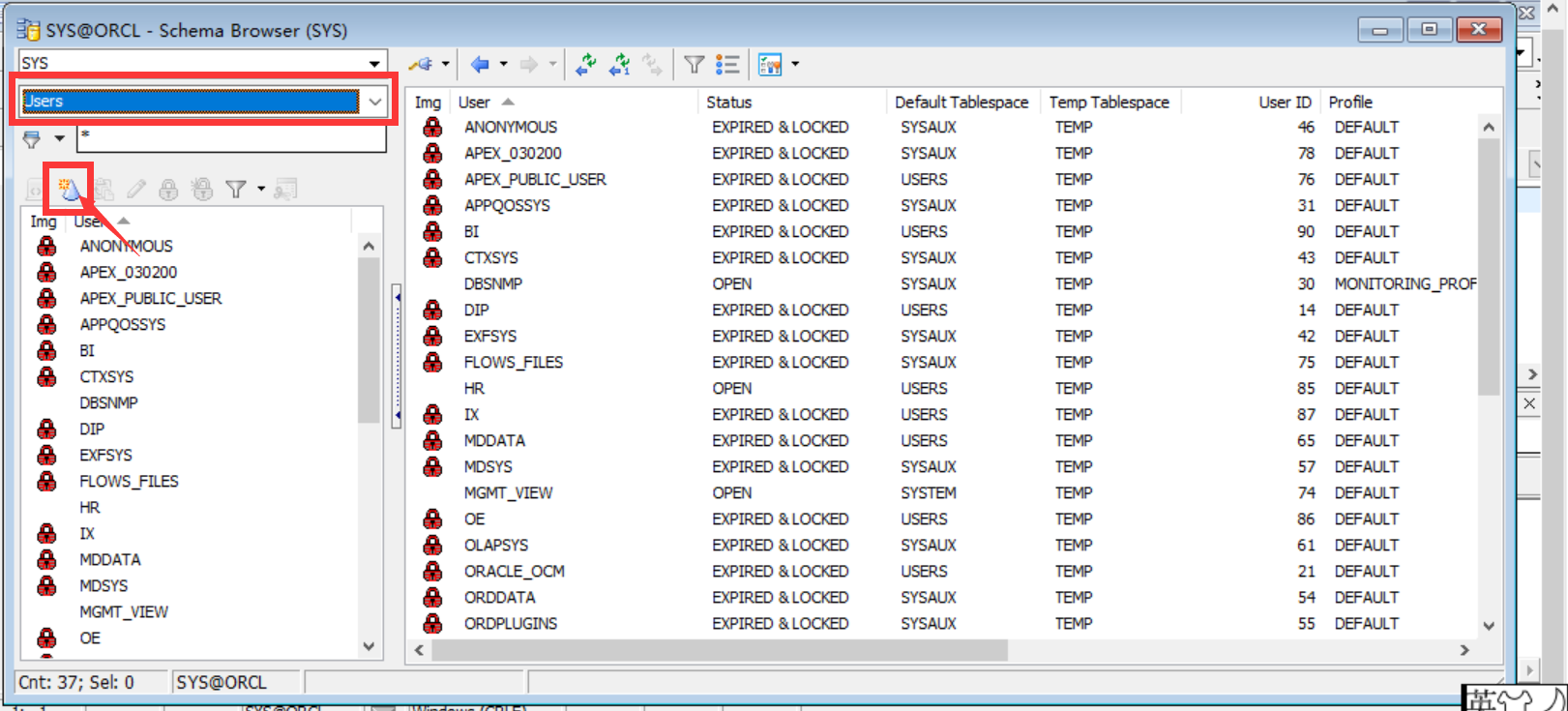This screenshot has height=711, width=1568.
Task: Click the grayed single padlock icon
Action: coord(168,190)
